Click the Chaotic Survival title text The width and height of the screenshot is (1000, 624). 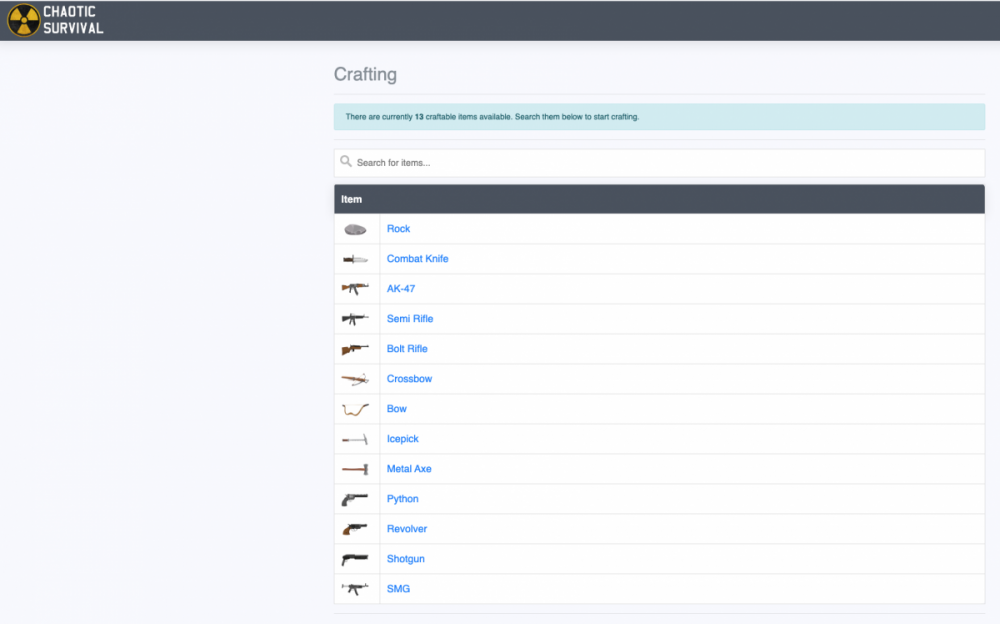tap(73, 20)
